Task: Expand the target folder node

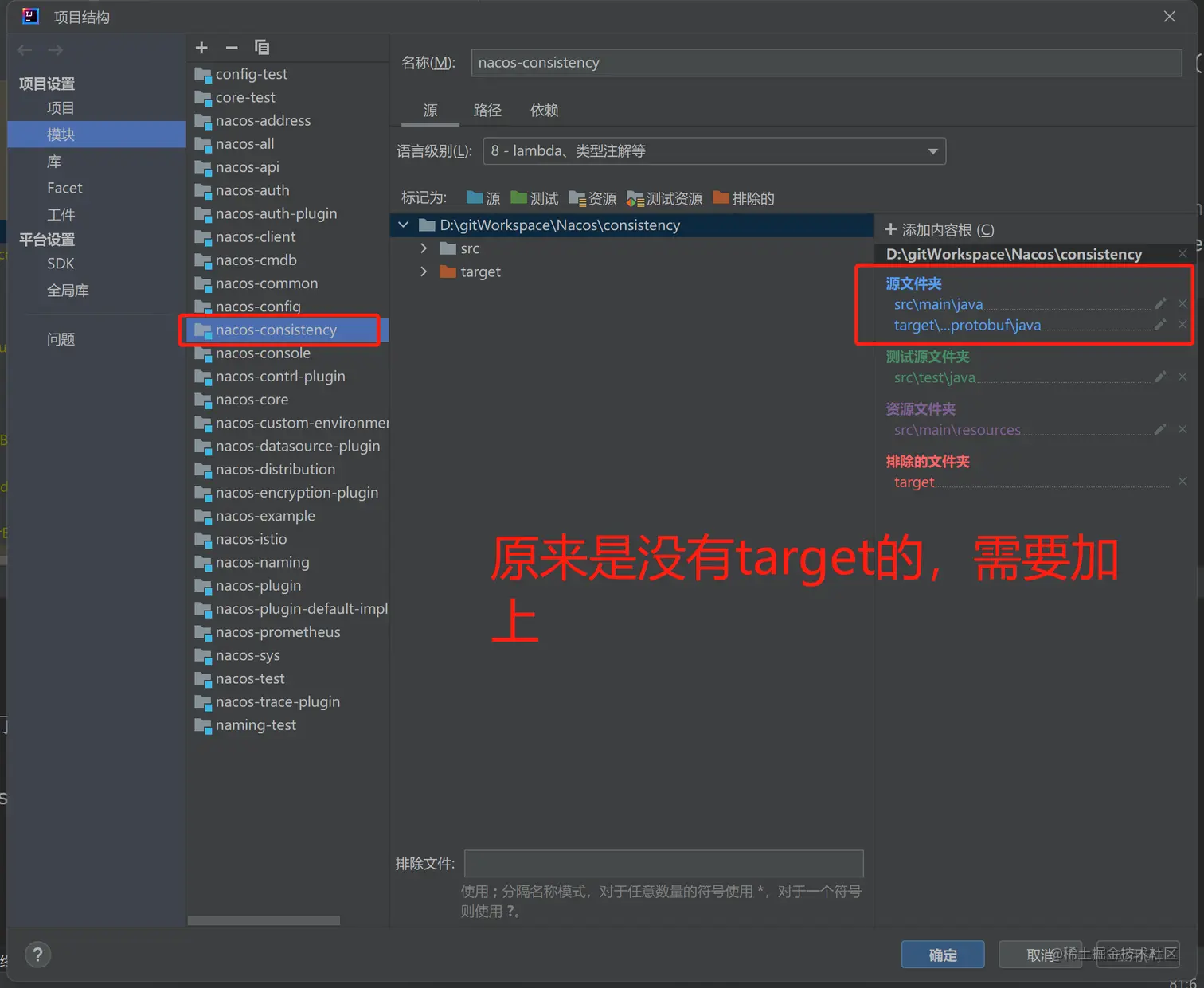Action: point(424,271)
